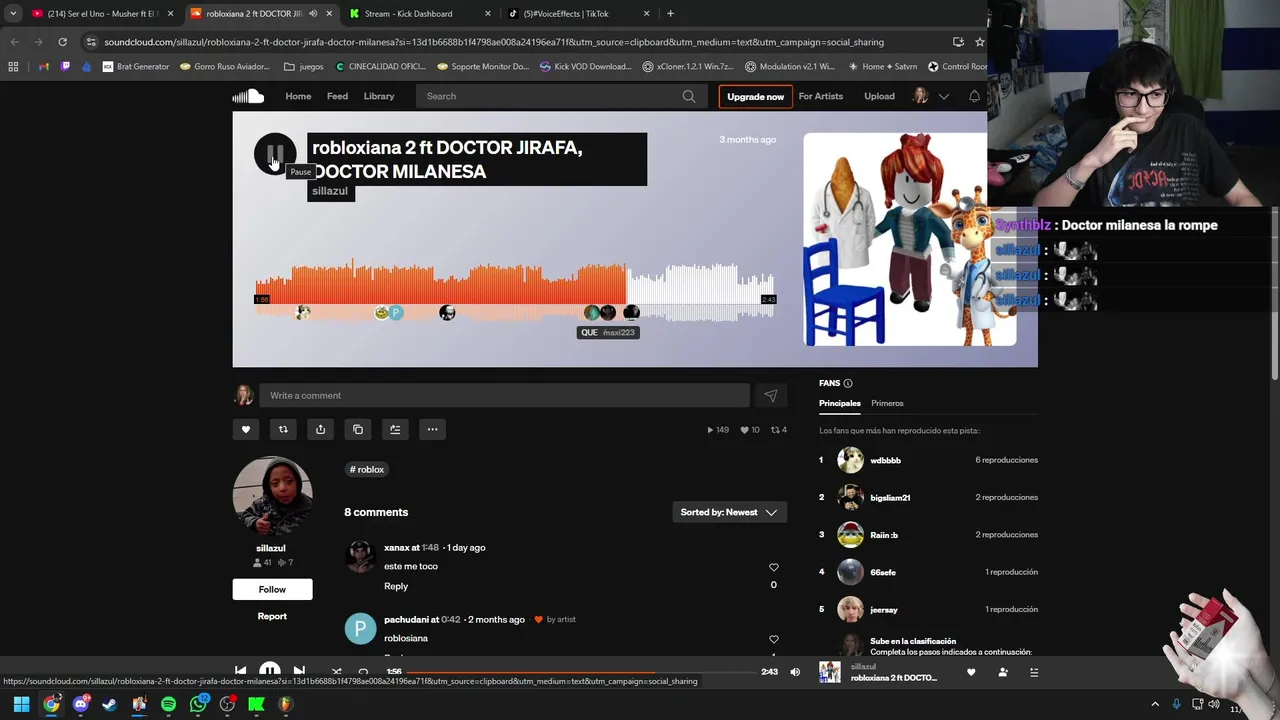Open the For Artists link
The height and width of the screenshot is (720, 1280).
pos(821,96)
